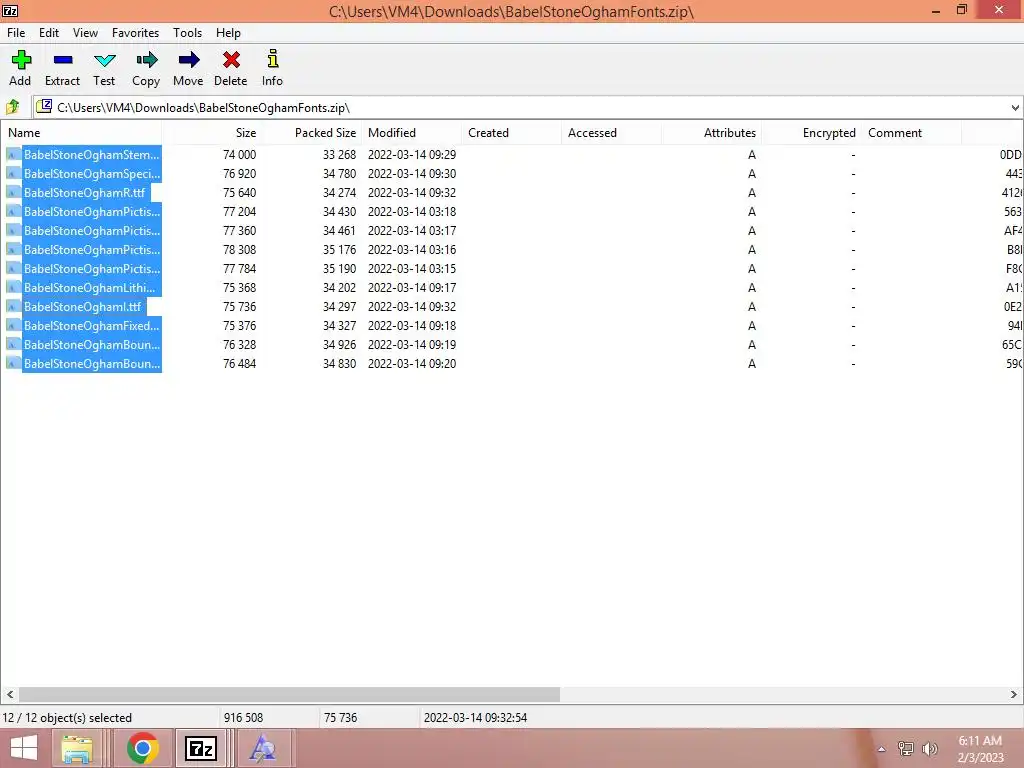Click size value 78 308

239,249
